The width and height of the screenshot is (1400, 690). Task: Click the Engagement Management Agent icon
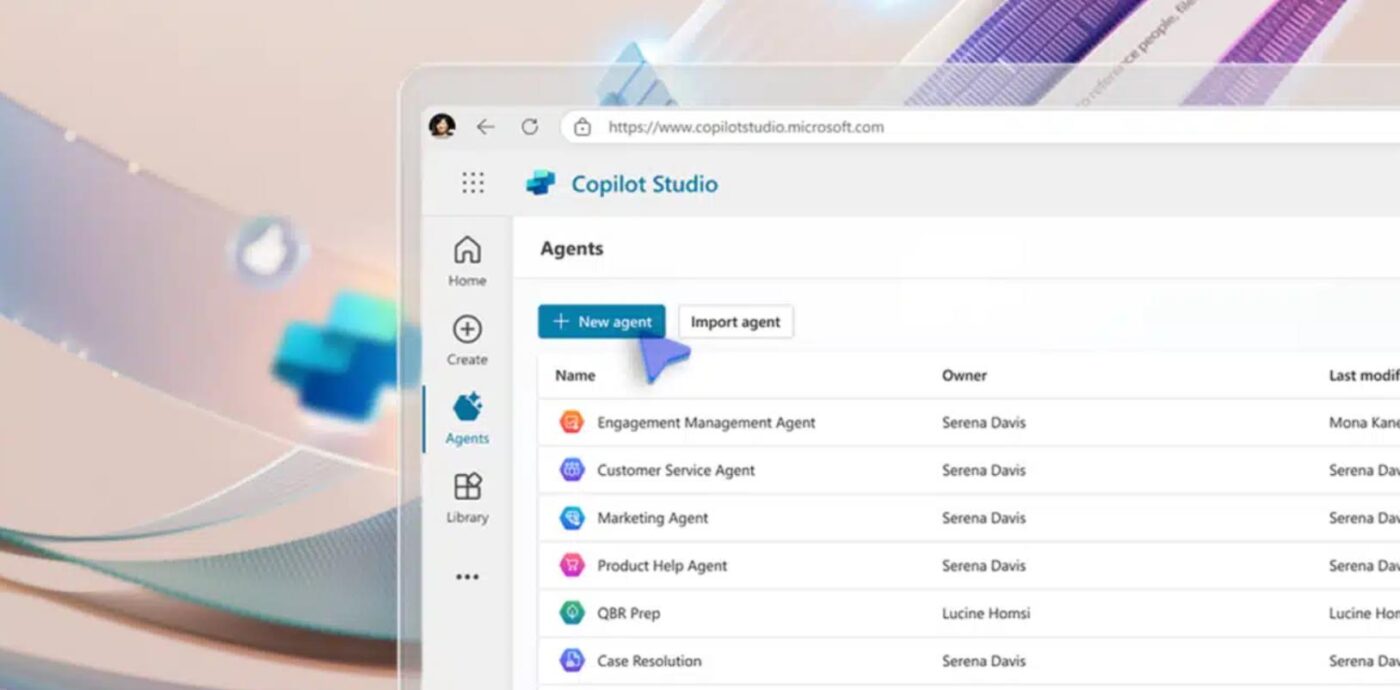tap(571, 422)
